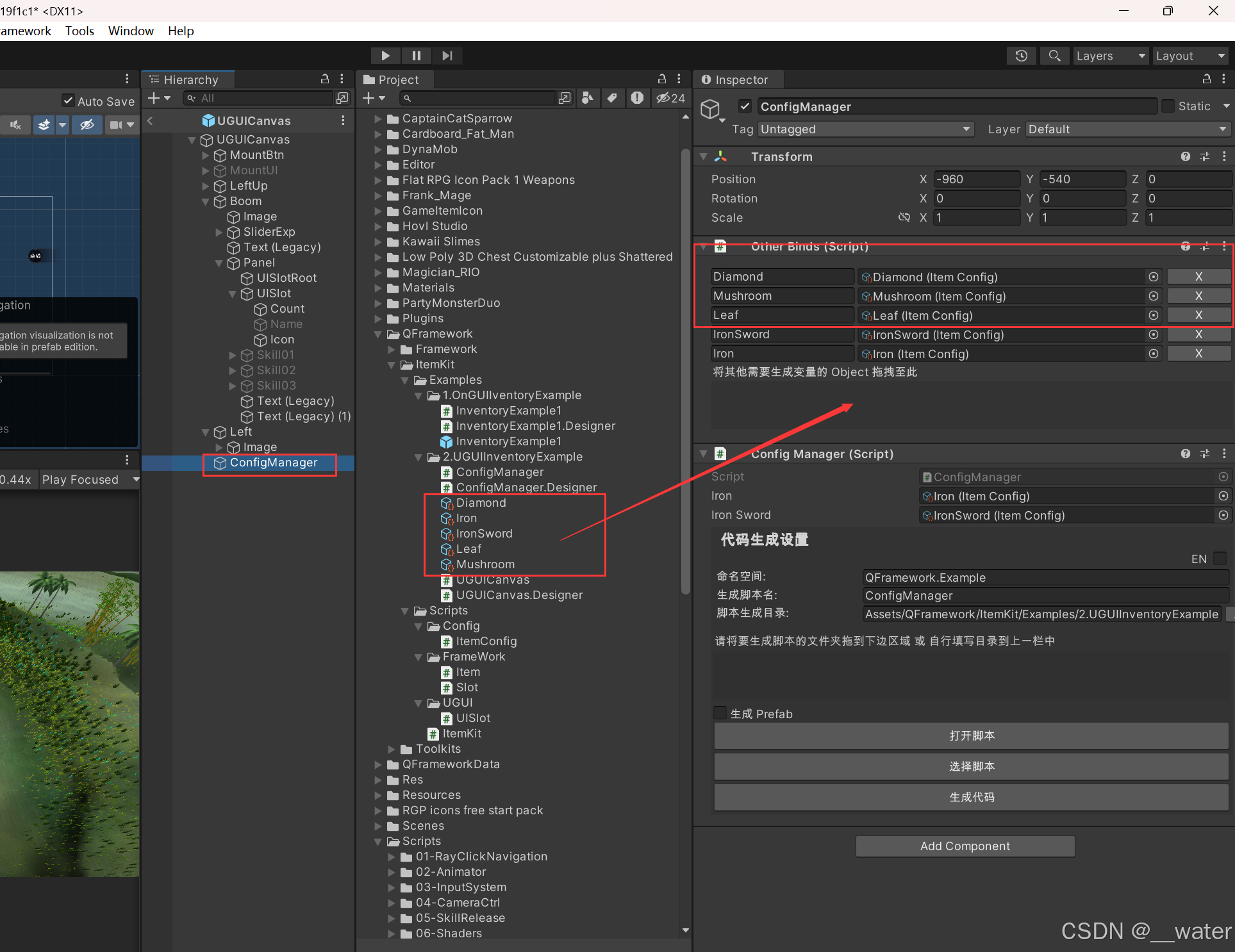Viewport: 1235px width, 952px height.
Task: Click the Step forward button
Action: (447, 56)
